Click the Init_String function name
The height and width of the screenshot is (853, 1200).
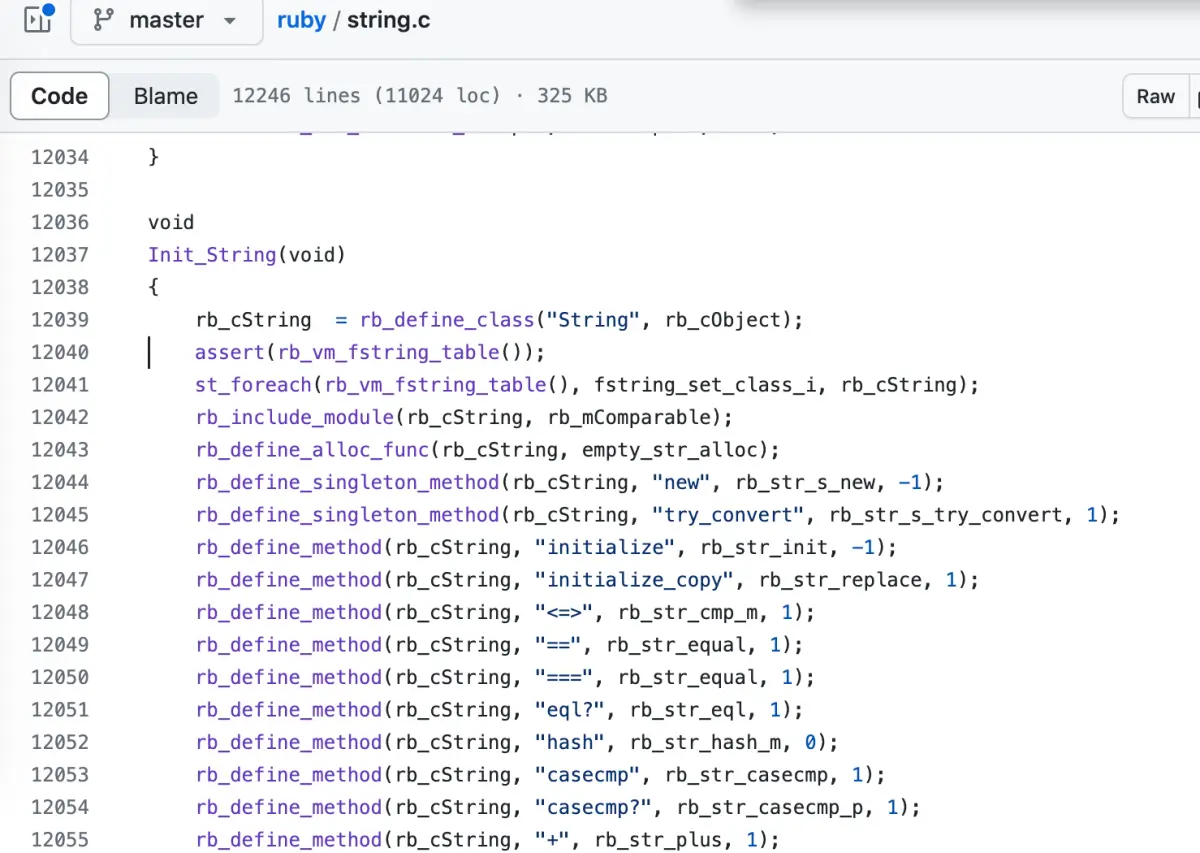[212, 255]
